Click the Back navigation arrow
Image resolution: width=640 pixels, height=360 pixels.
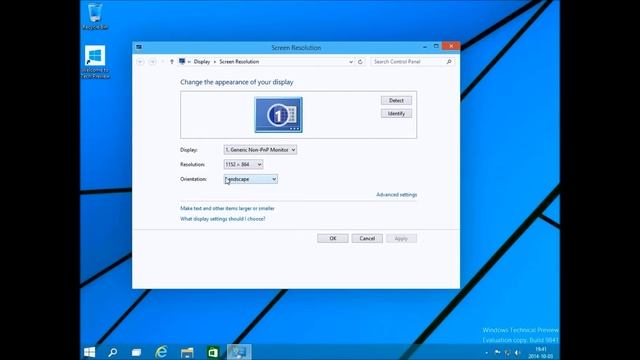tap(141, 62)
